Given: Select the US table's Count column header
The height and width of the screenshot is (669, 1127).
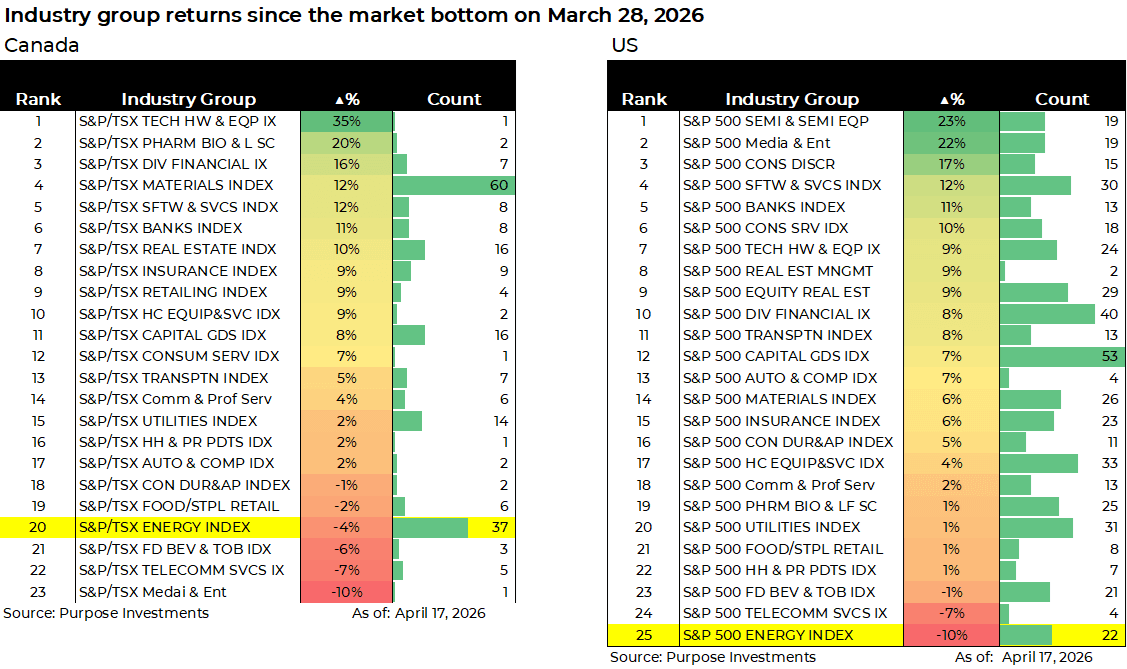Looking at the screenshot, I should (1062, 99).
